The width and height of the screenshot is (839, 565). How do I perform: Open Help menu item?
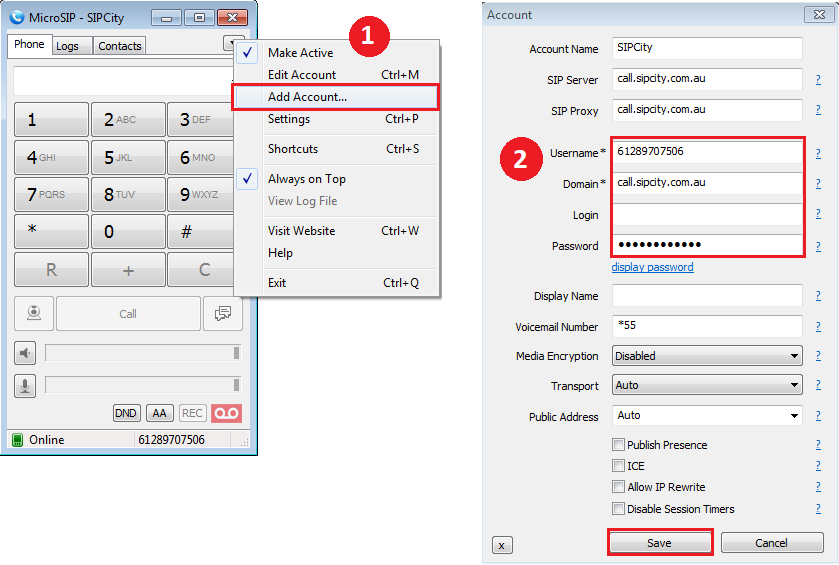(337, 253)
